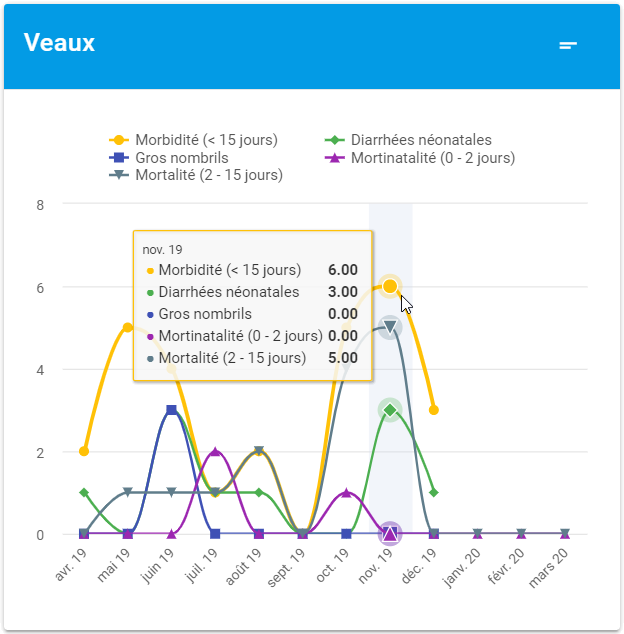Image resolution: width=624 pixels, height=634 pixels.
Task: Toggle Mortinatalité (0 - 2 jours) legend series
Action: (420, 158)
